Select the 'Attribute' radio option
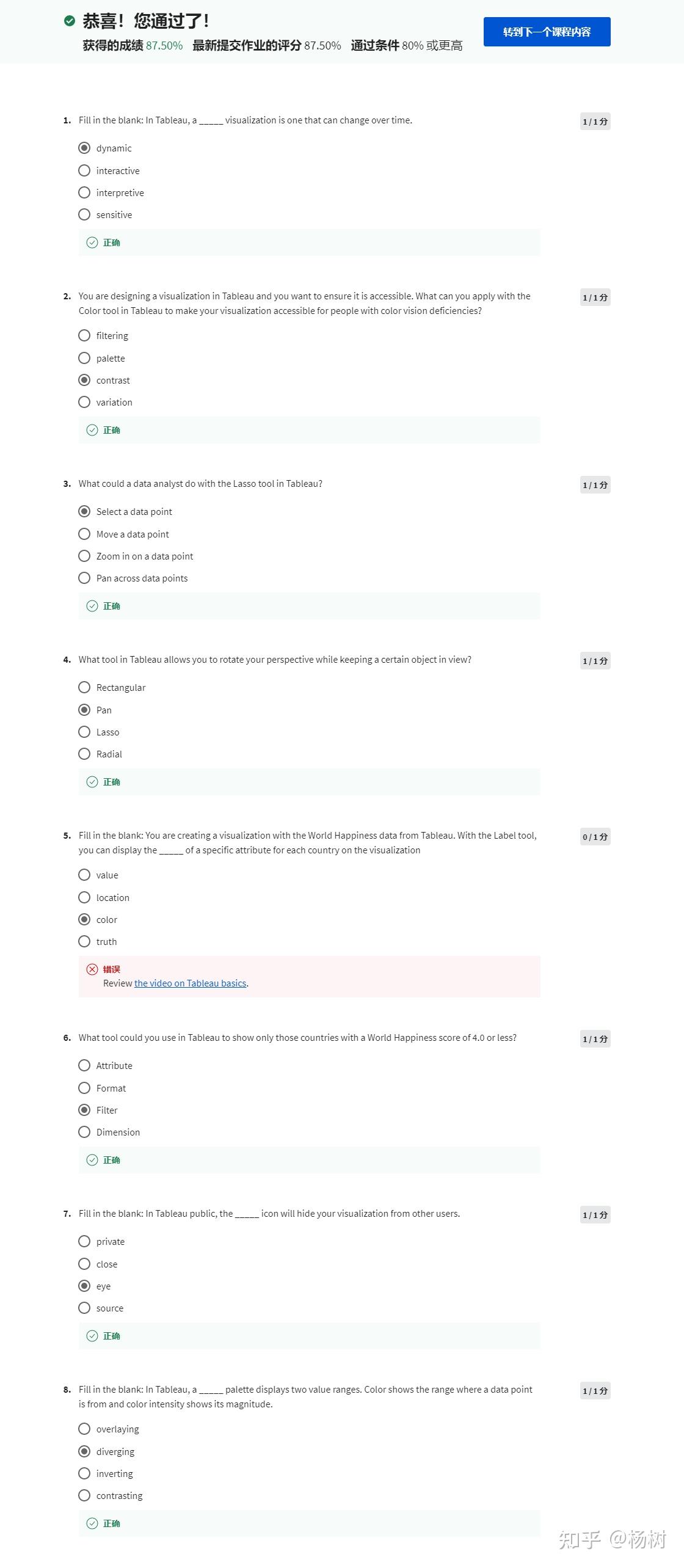The width and height of the screenshot is (684, 1568). coord(84,1065)
